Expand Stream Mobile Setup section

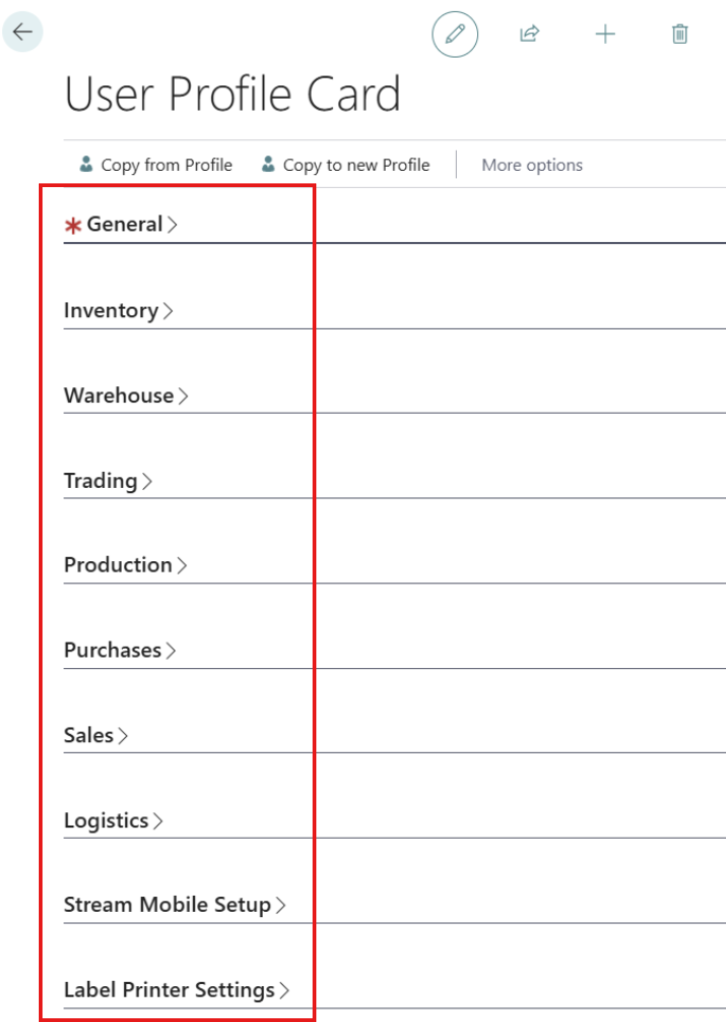point(167,905)
